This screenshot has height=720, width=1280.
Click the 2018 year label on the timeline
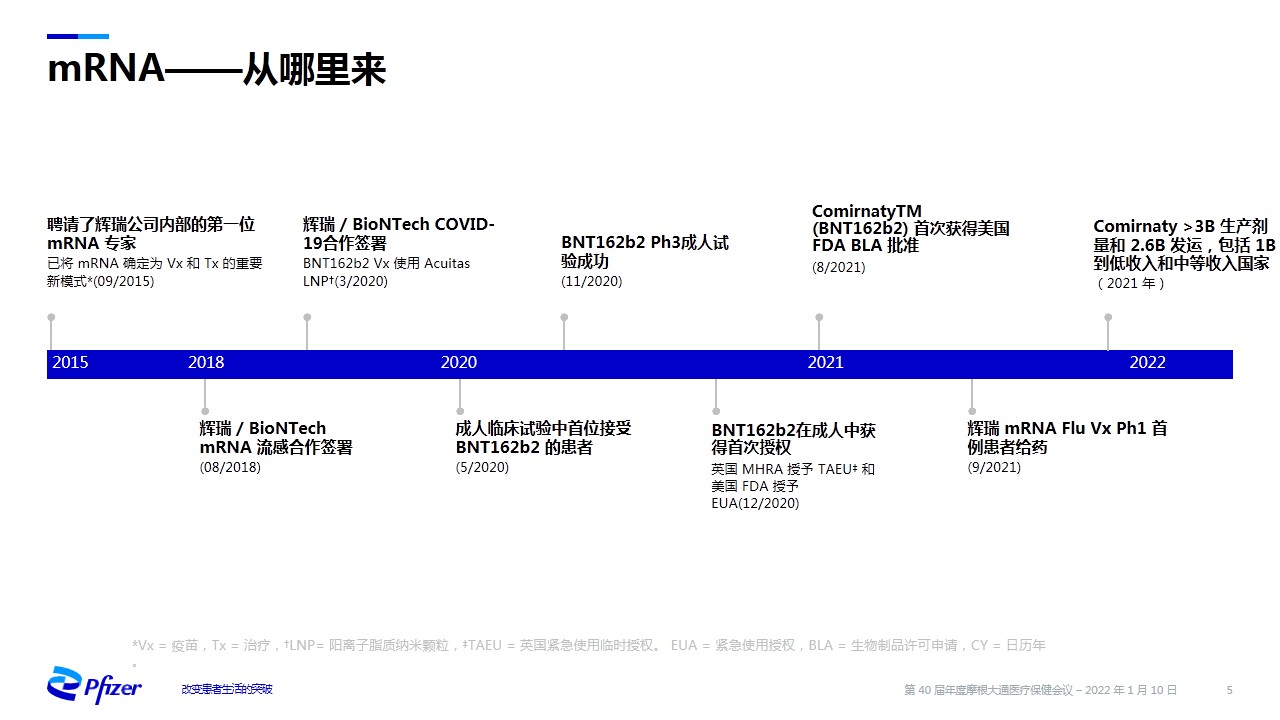(206, 363)
